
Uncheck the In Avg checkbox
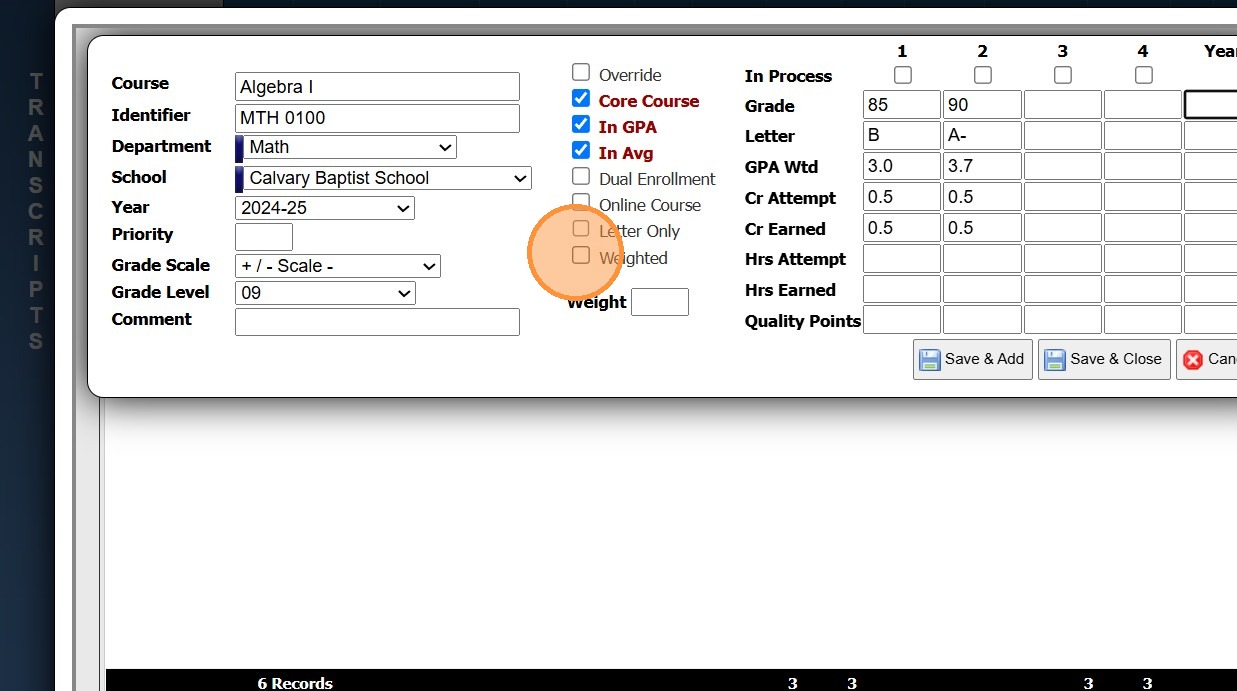581,150
